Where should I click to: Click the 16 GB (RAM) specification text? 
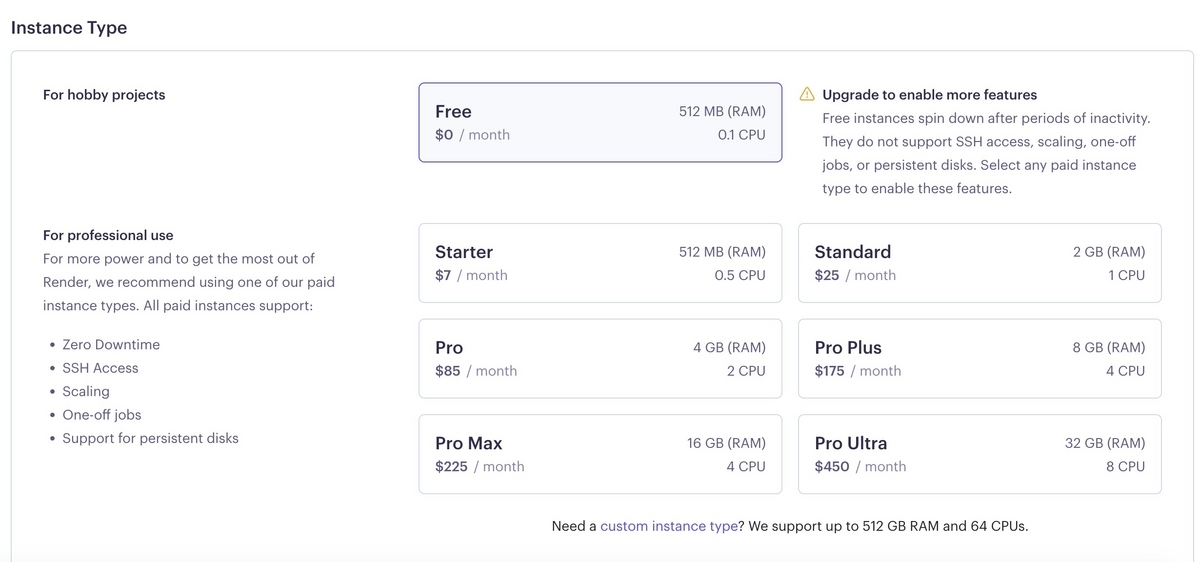726,443
